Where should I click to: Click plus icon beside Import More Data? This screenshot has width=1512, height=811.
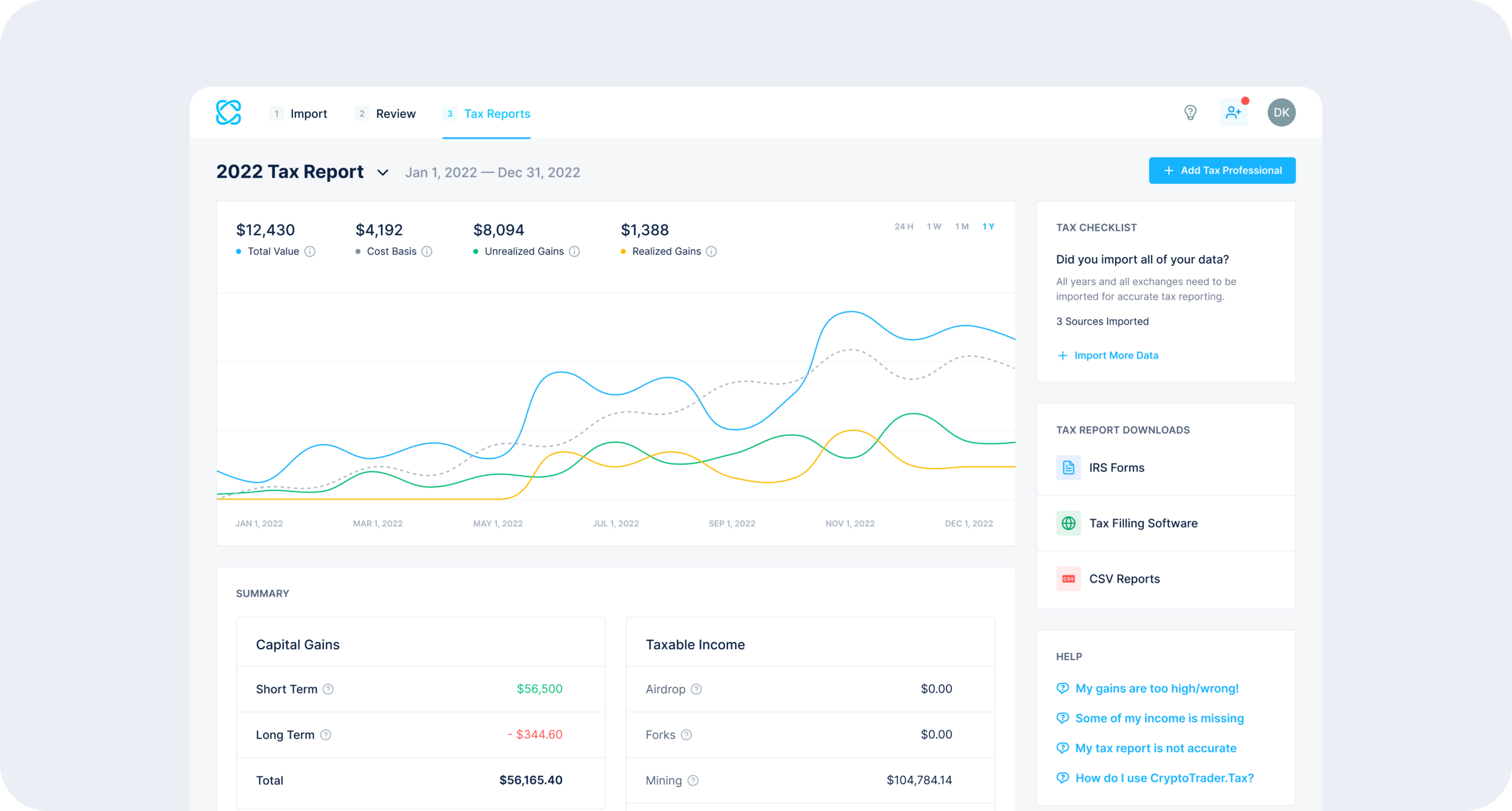pyautogui.click(x=1063, y=355)
